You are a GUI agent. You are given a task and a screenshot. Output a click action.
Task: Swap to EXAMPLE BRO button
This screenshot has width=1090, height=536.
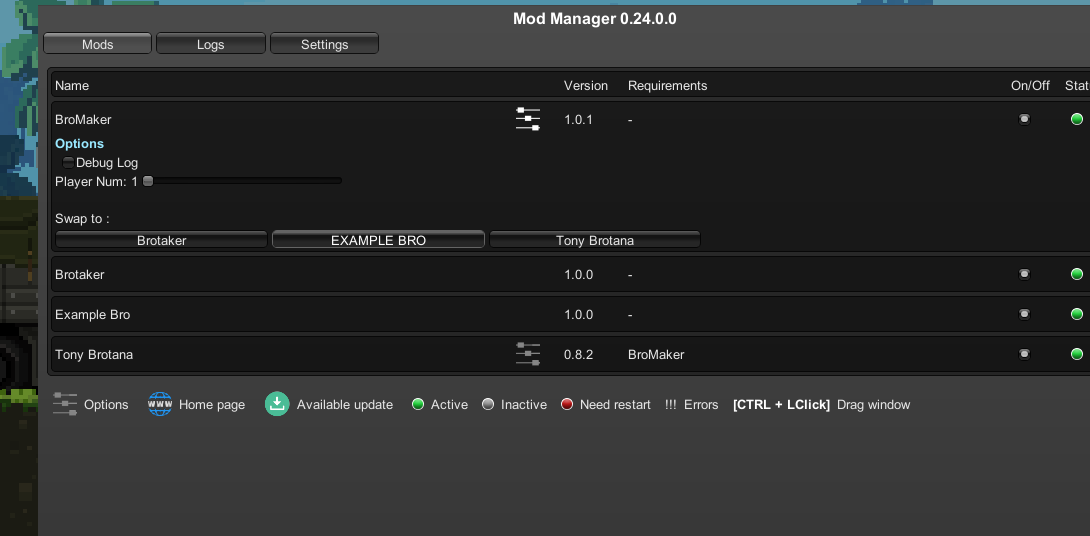[x=378, y=240]
